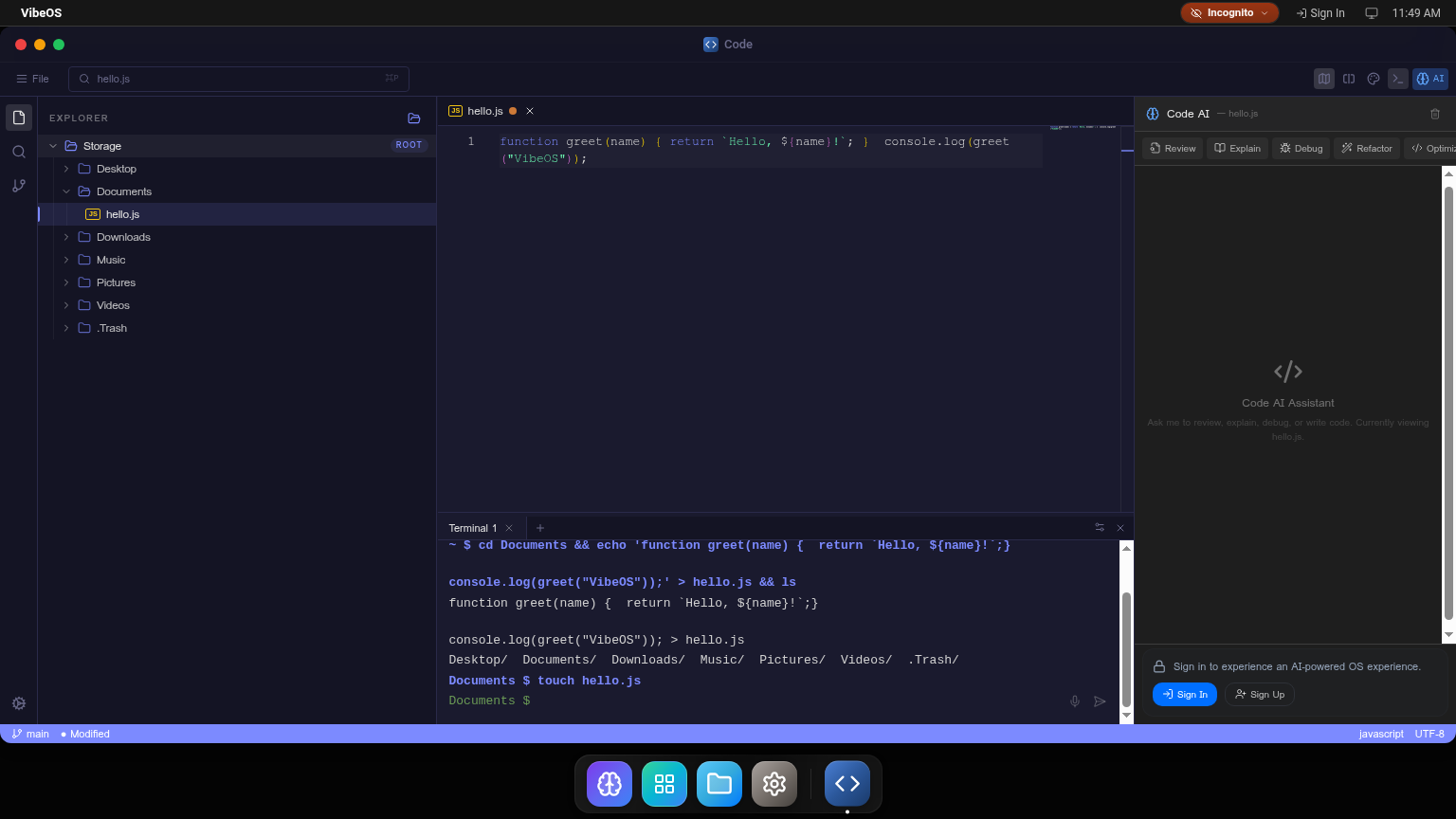Click the open folder icon in Explorer header
Screen dimensions: 1456x819
pos(414,118)
